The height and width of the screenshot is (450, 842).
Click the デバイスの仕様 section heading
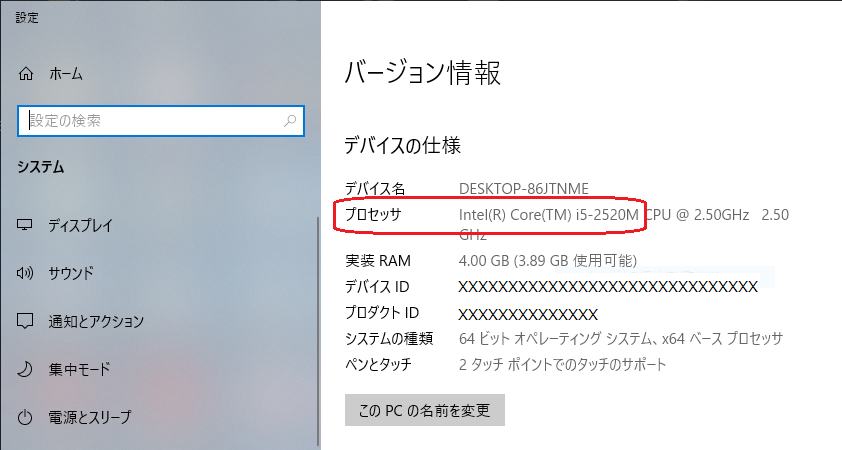coord(402,146)
